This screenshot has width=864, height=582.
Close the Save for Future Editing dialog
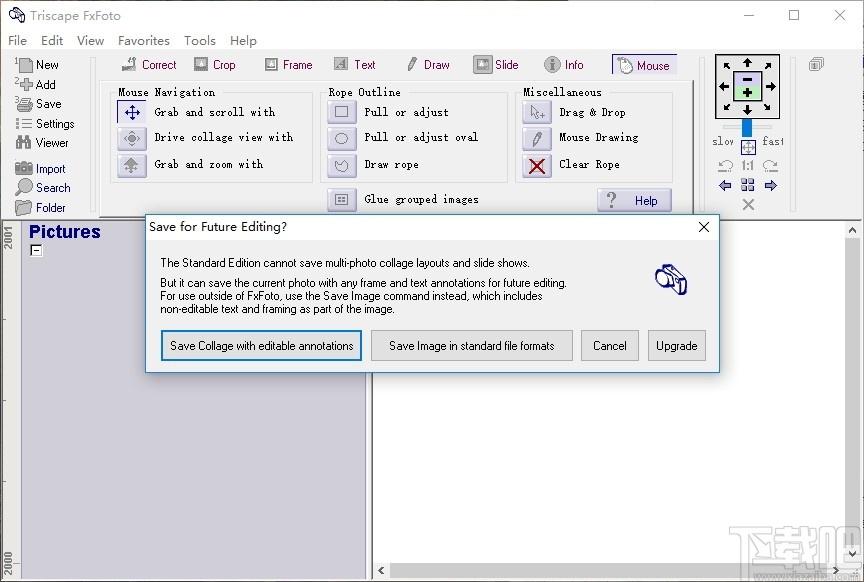[704, 227]
